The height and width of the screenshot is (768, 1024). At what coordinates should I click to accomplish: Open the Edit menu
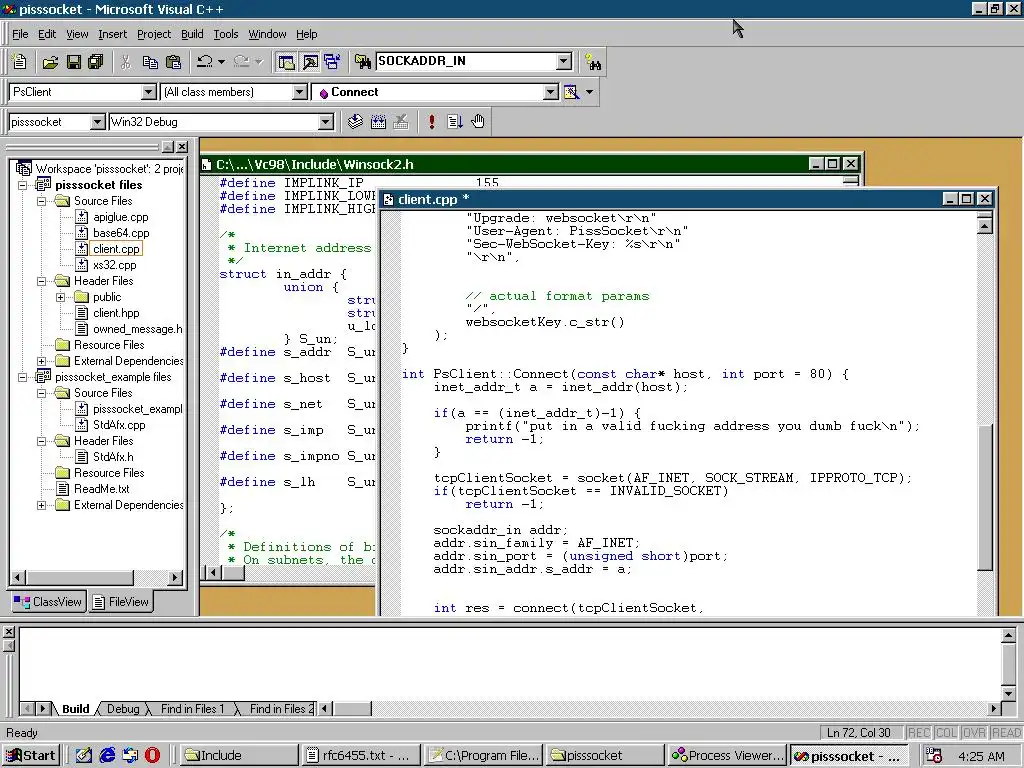47,34
